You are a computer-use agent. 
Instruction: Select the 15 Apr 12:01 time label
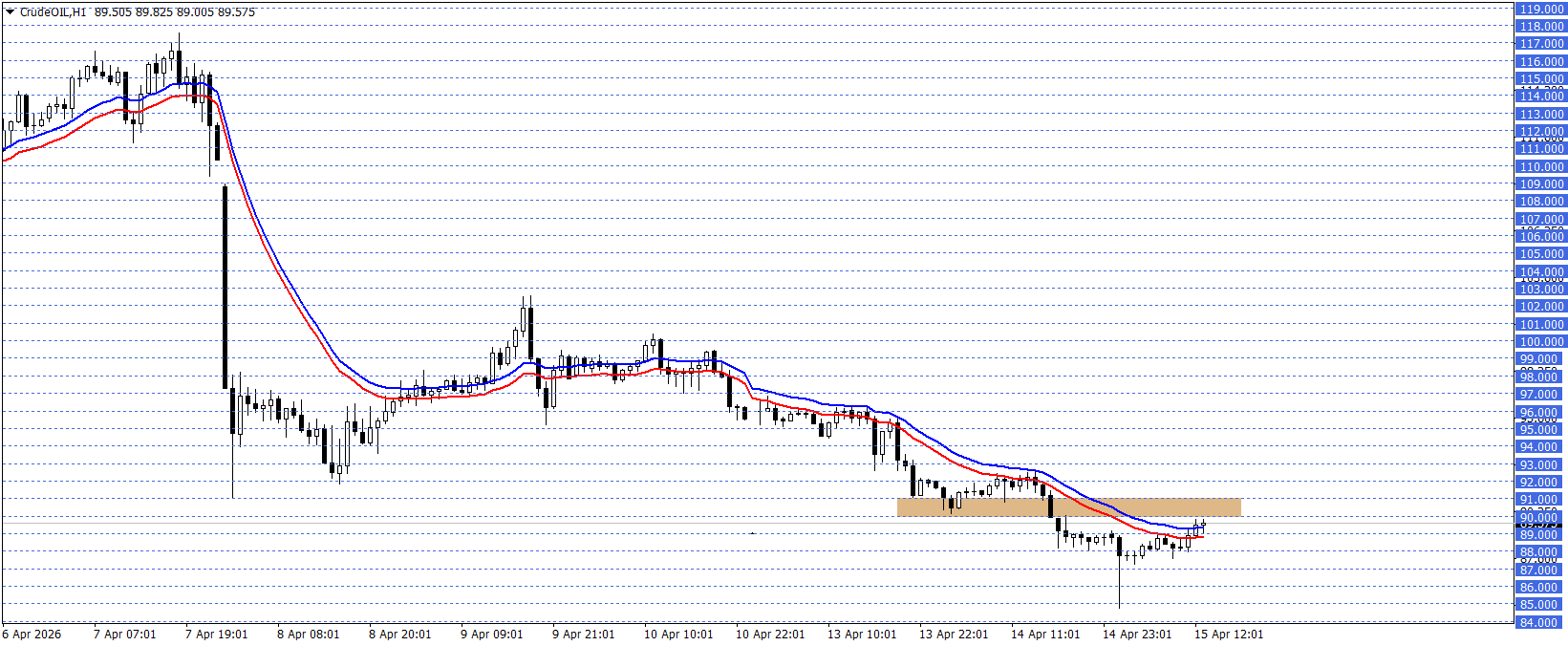click(x=1229, y=635)
